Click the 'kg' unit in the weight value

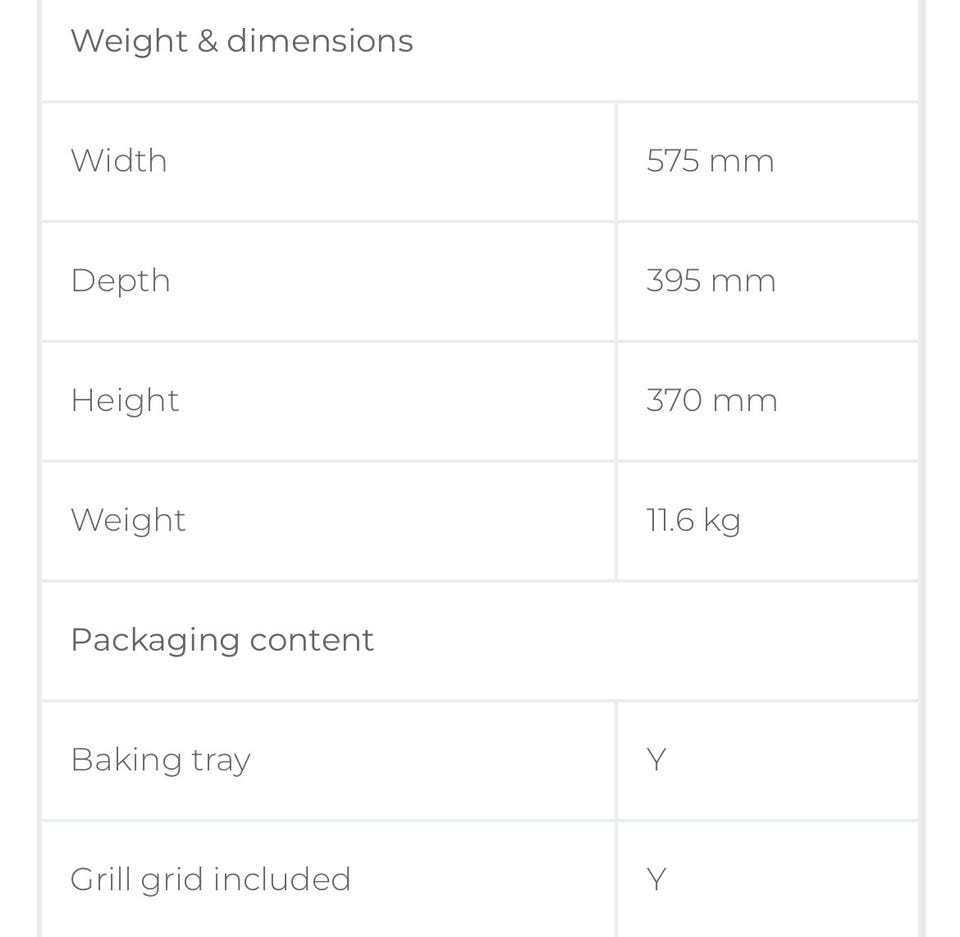(722, 521)
